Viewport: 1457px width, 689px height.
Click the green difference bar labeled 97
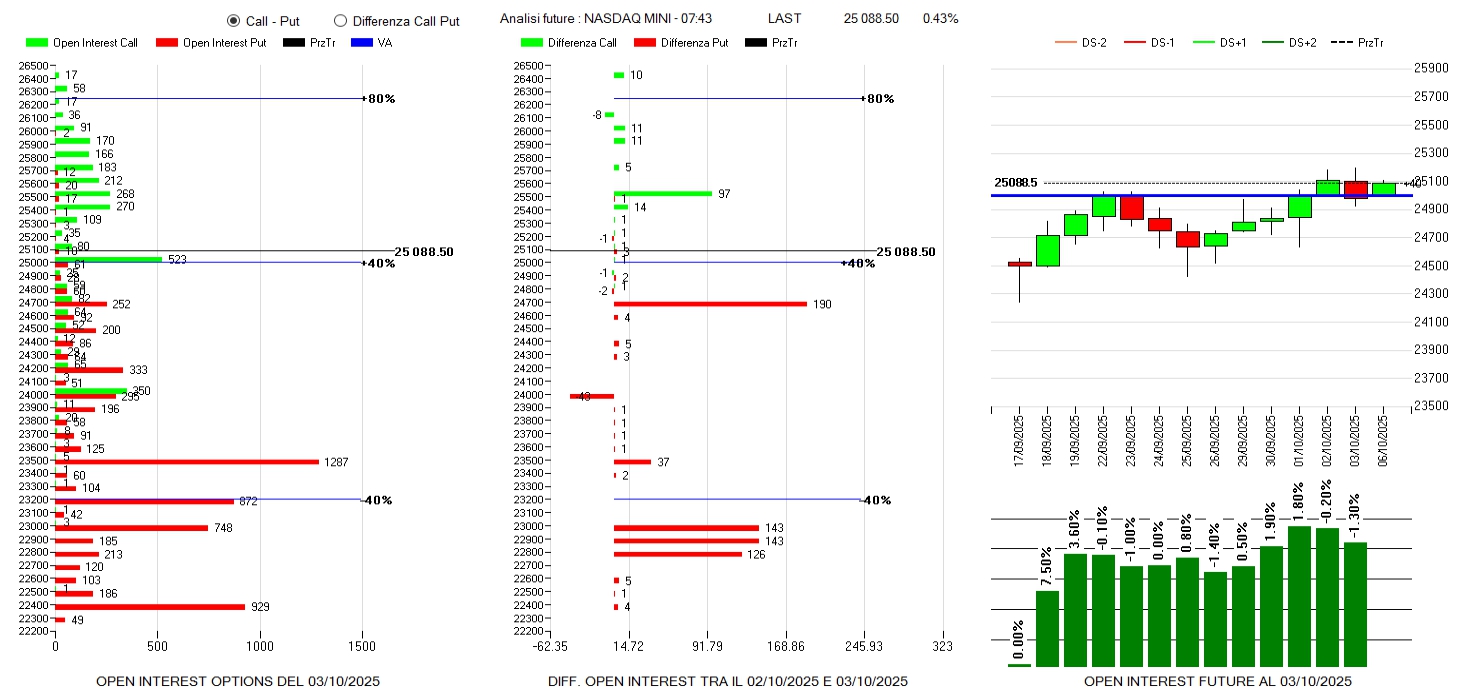tap(662, 193)
